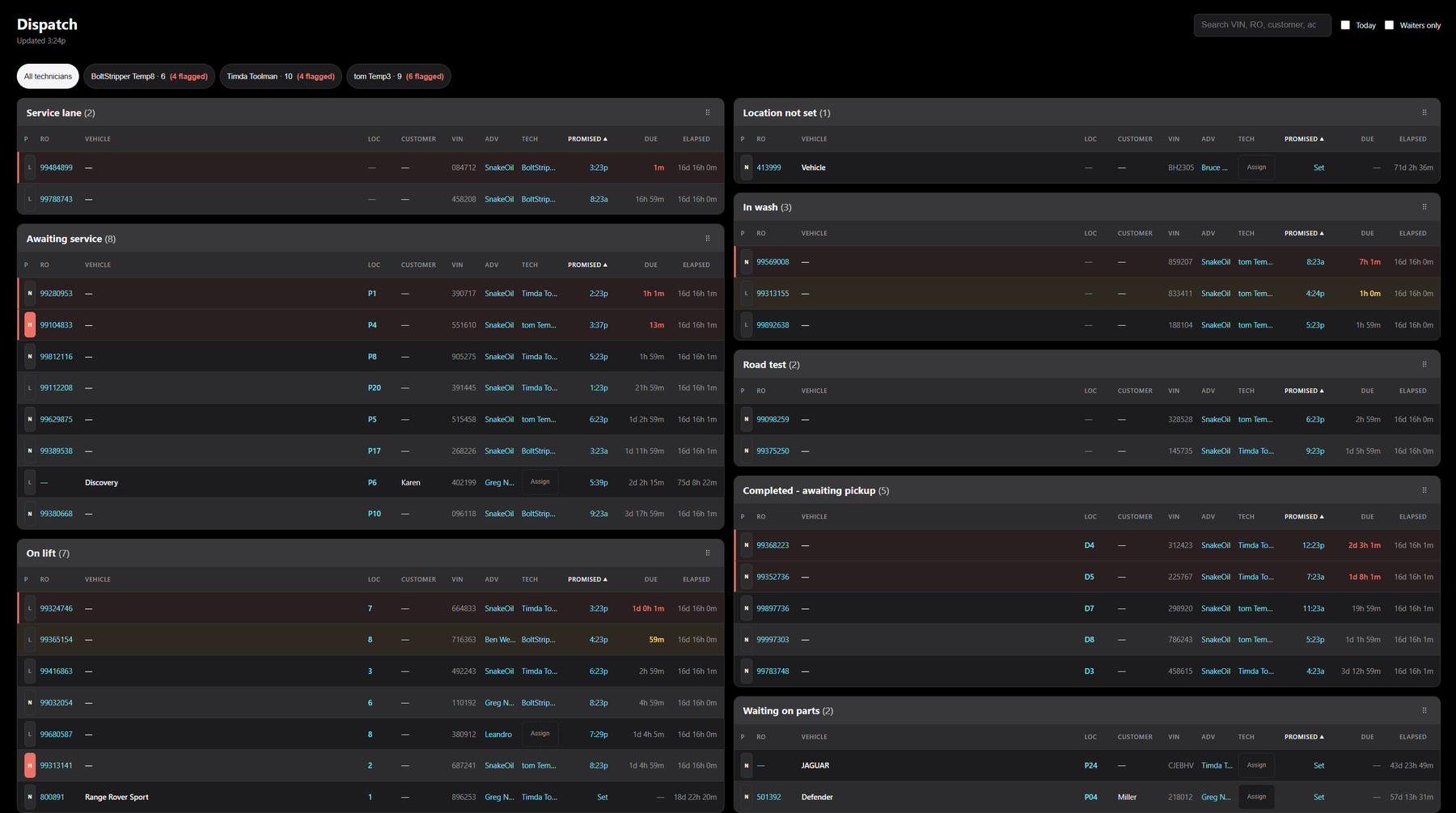Click tech Timda To... on RO 99280953
The width and height of the screenshot is (1456, 813).
coord(539,294)
